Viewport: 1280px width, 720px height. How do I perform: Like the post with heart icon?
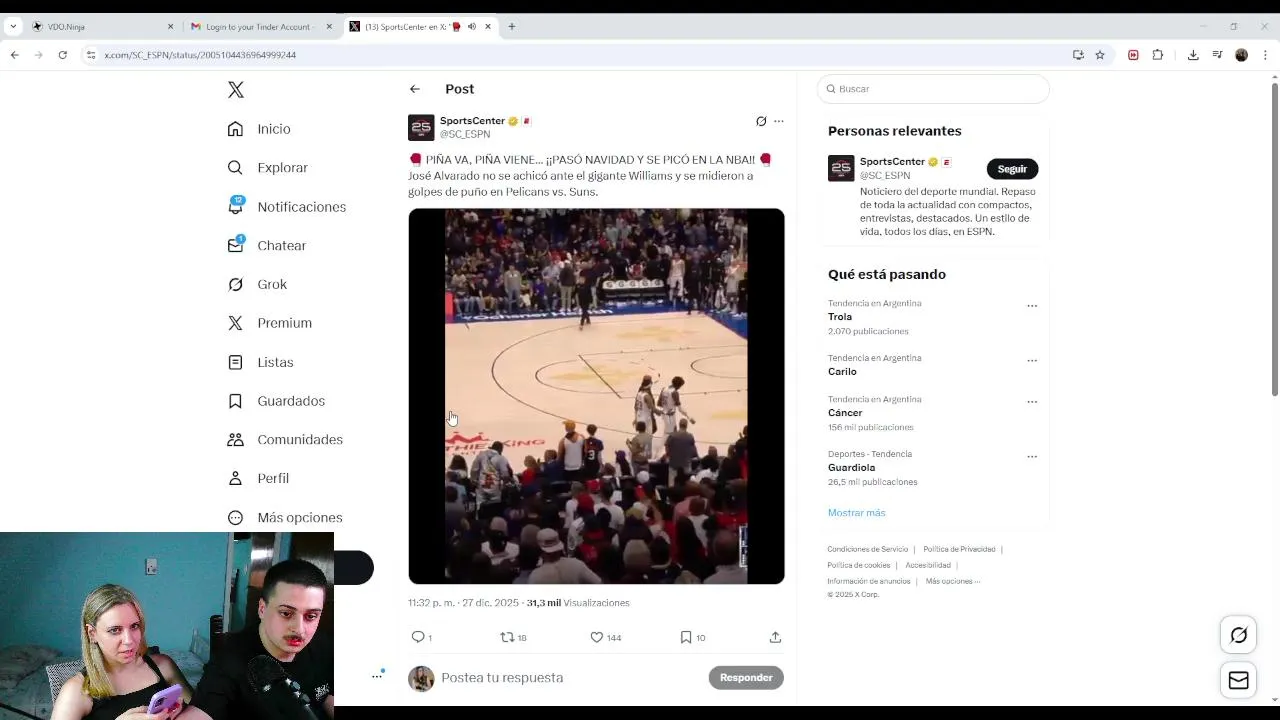click(x=596, y=637)
